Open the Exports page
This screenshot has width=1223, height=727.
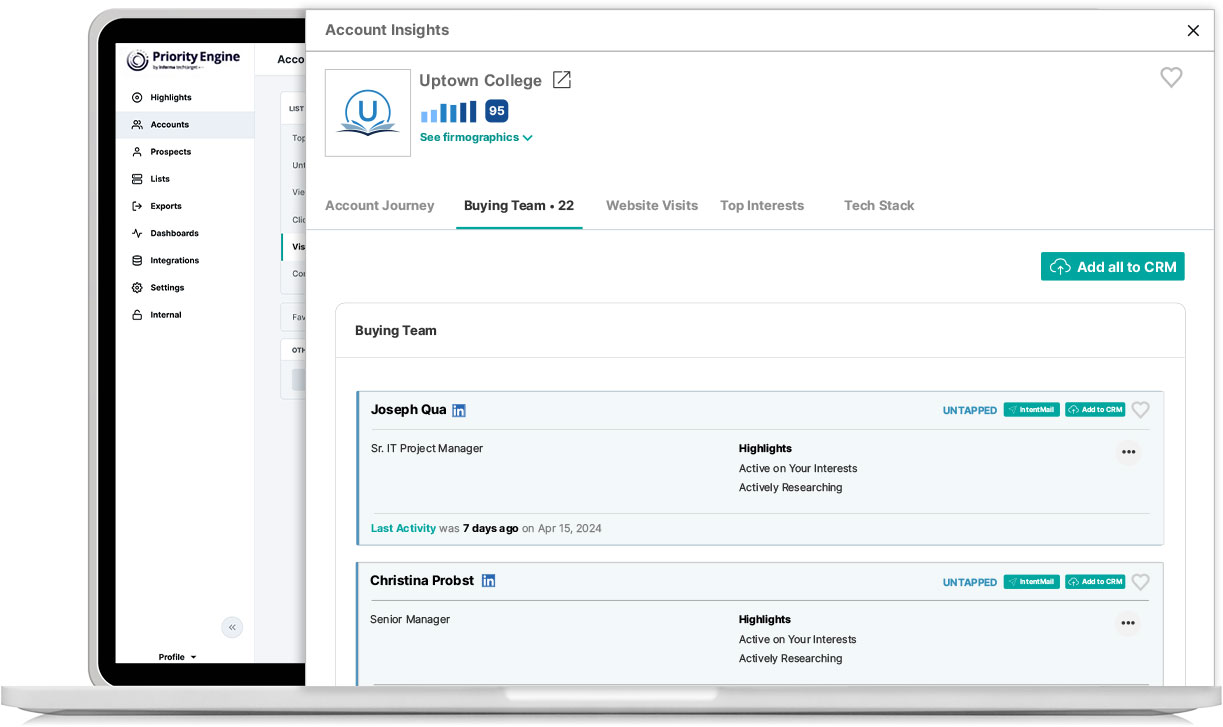(166, 206)
